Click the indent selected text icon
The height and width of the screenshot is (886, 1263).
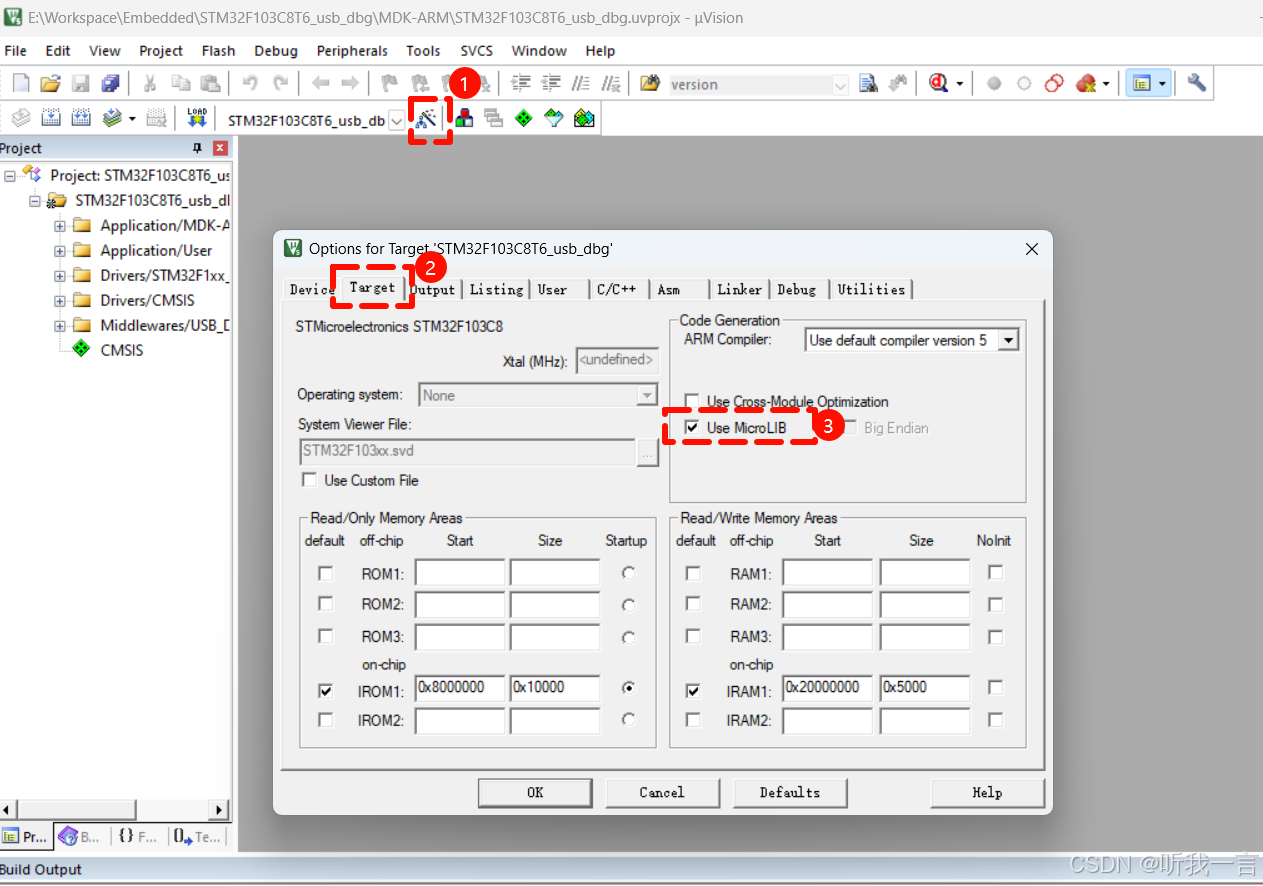[521, 84]
